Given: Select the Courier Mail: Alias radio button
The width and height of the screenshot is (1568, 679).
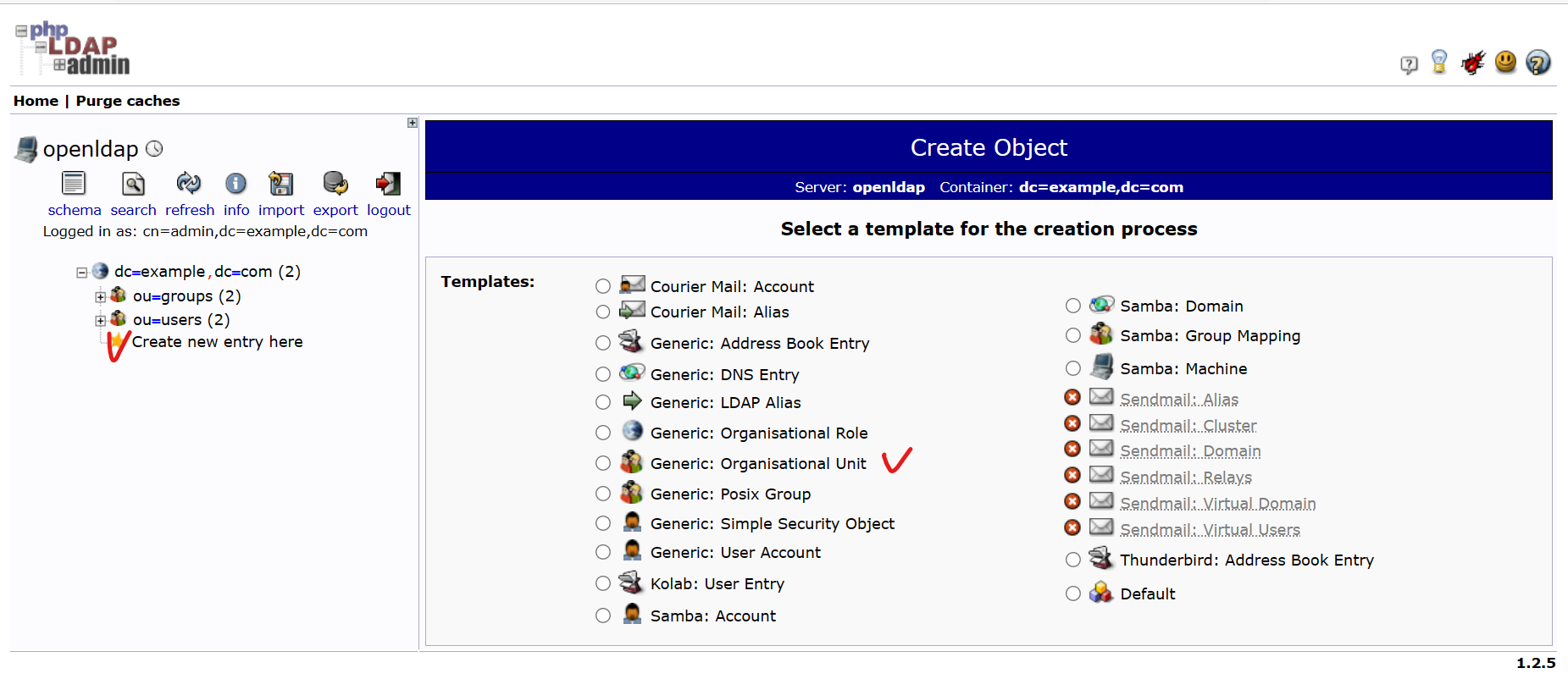Looking at the screenshot, I should coord(603,312).
